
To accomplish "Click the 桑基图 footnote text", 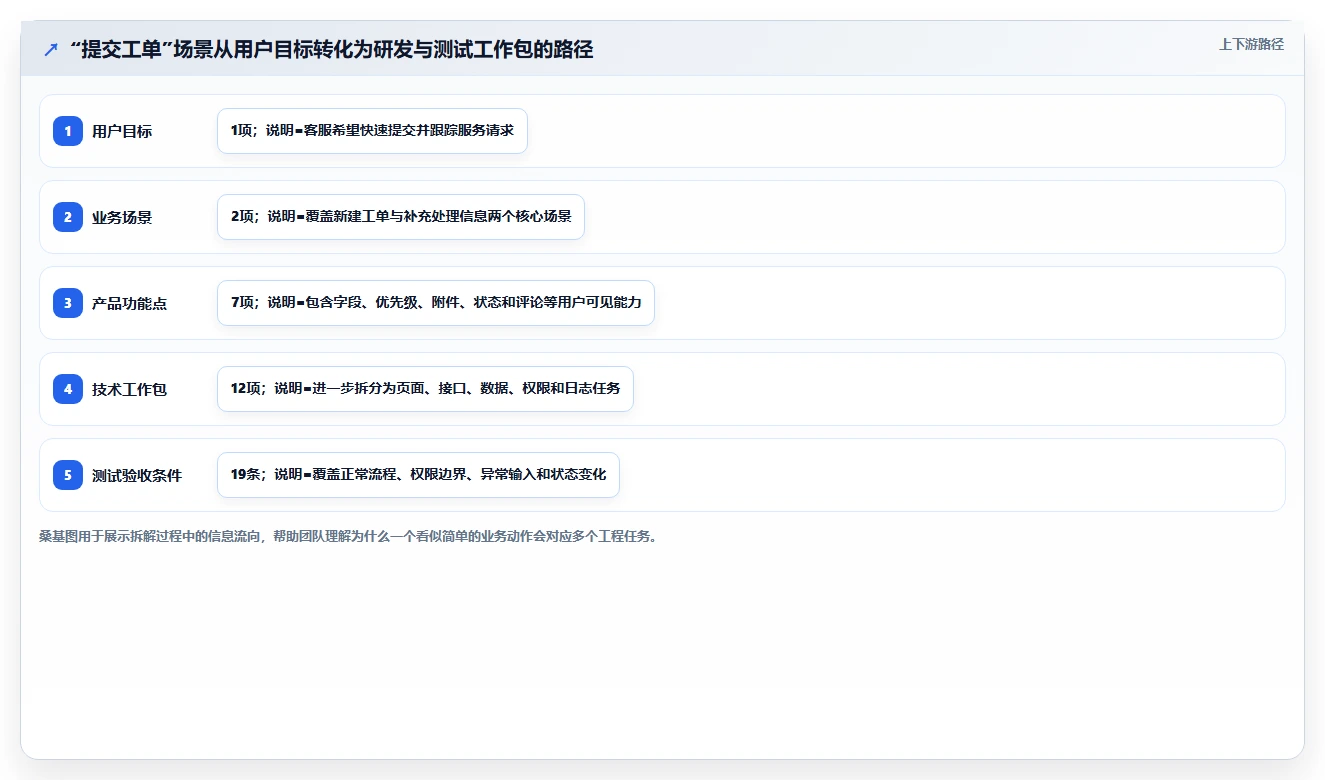I will point(348,536).
